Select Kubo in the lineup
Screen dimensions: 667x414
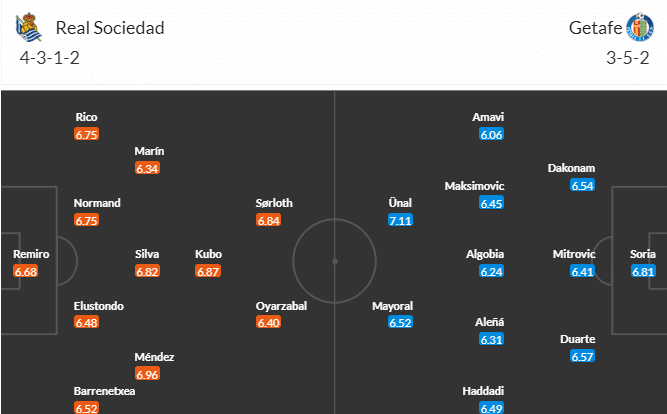click(x=208, y=254)
